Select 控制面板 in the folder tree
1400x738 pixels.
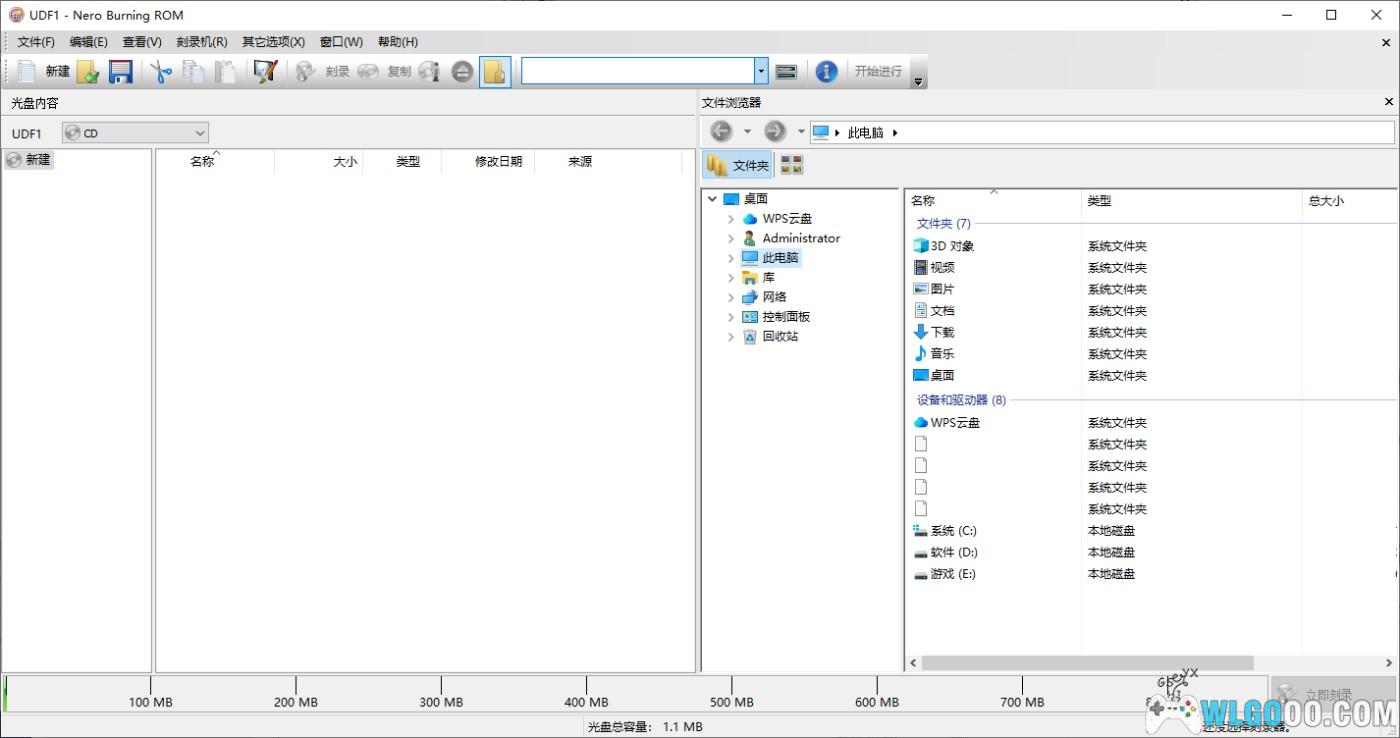point(786,316)
